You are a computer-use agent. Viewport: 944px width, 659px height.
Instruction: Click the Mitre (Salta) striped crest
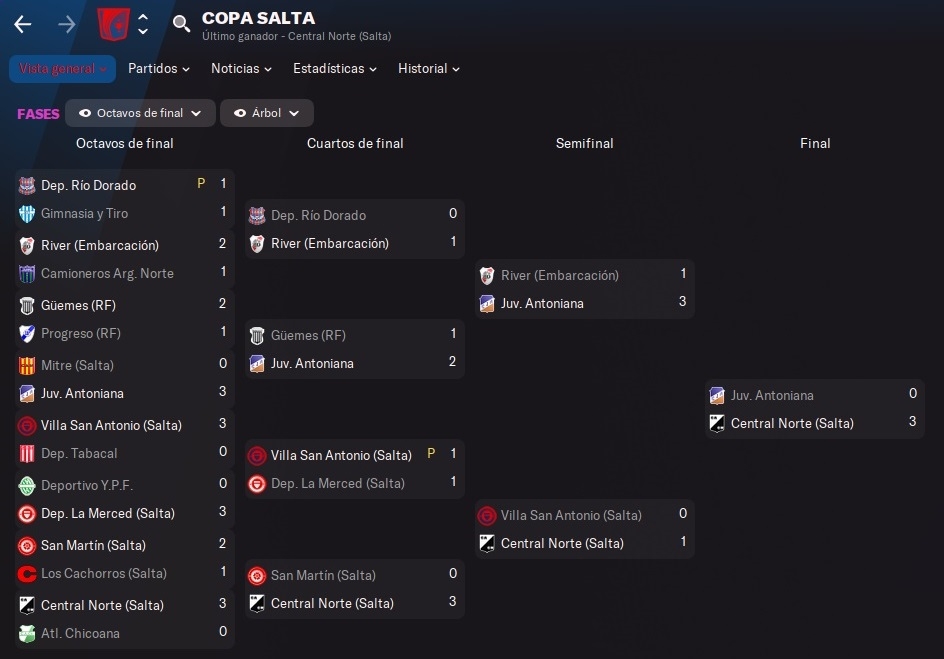coord(27,365)
